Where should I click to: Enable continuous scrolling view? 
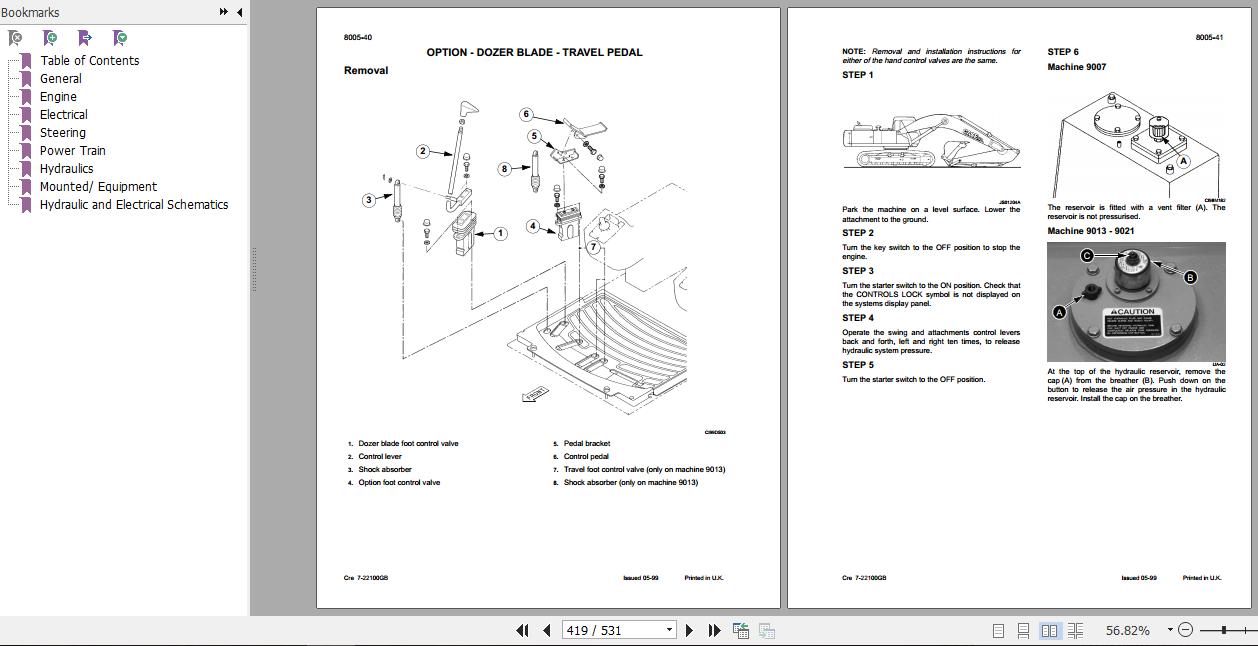[1021, 630]
